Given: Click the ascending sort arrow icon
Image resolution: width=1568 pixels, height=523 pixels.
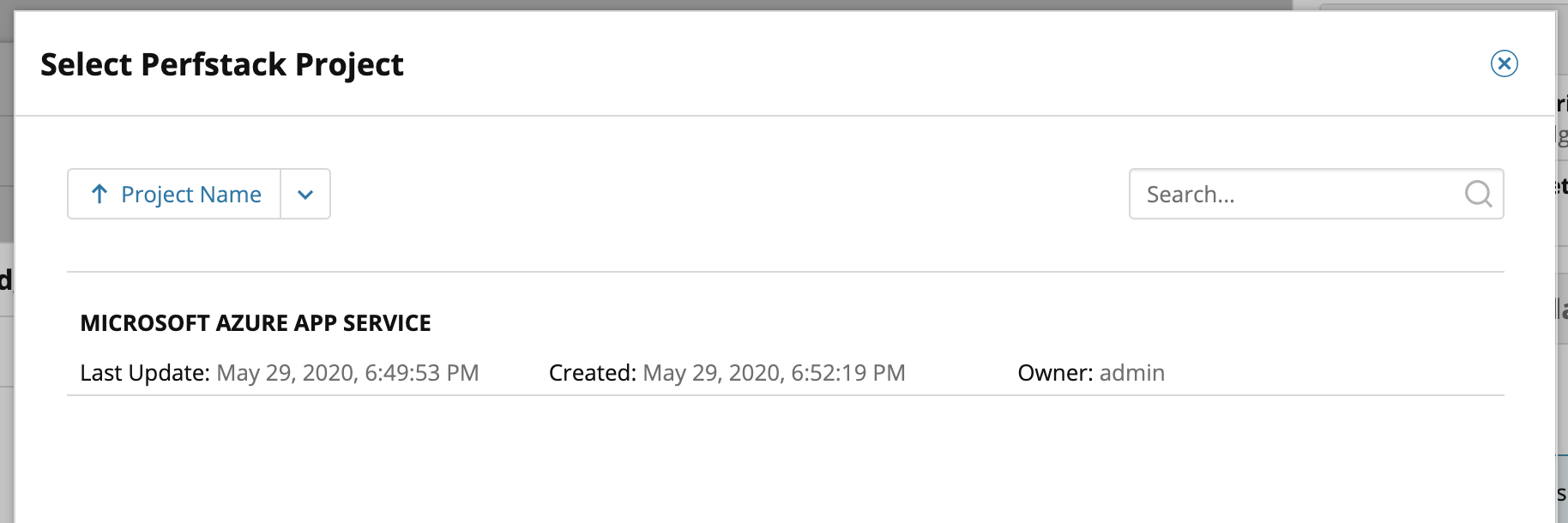Looking at the screenshot, I should pos(100,194).
